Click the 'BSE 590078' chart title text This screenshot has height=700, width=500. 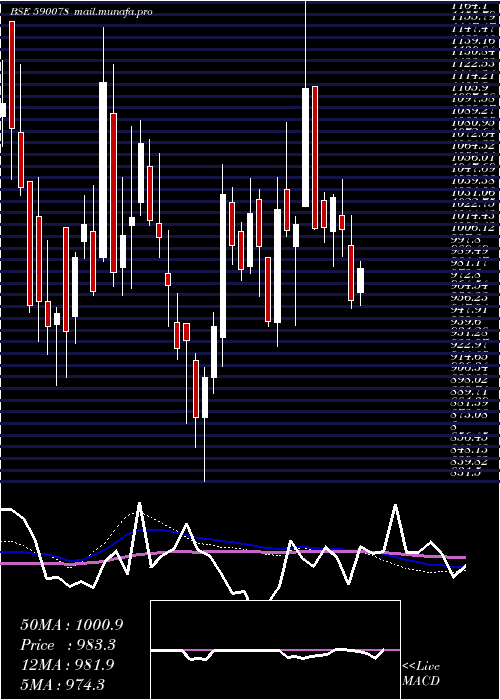(38, 12)
